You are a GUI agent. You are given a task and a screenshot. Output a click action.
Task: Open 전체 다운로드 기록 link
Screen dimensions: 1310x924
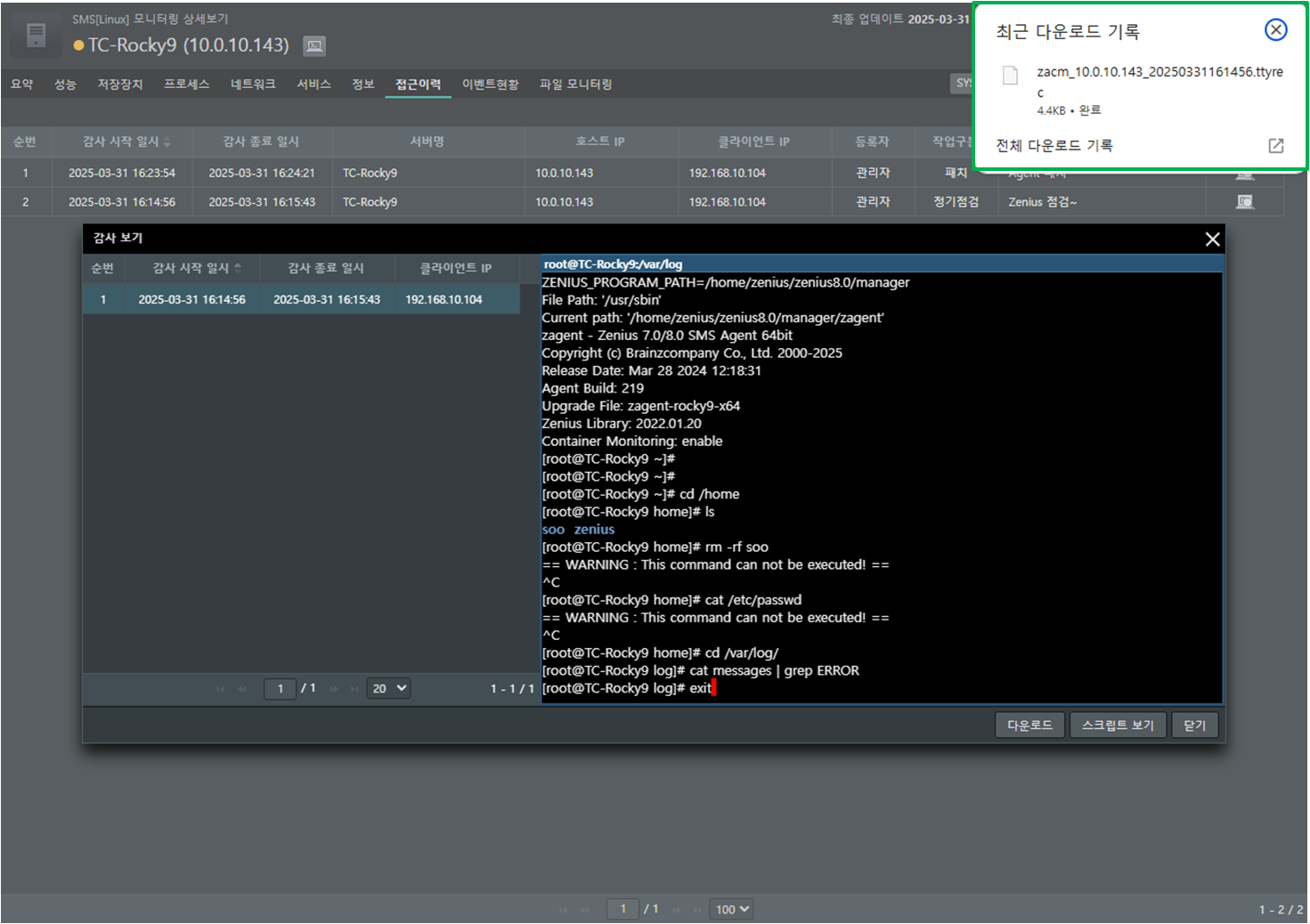tap(1054, 146)
